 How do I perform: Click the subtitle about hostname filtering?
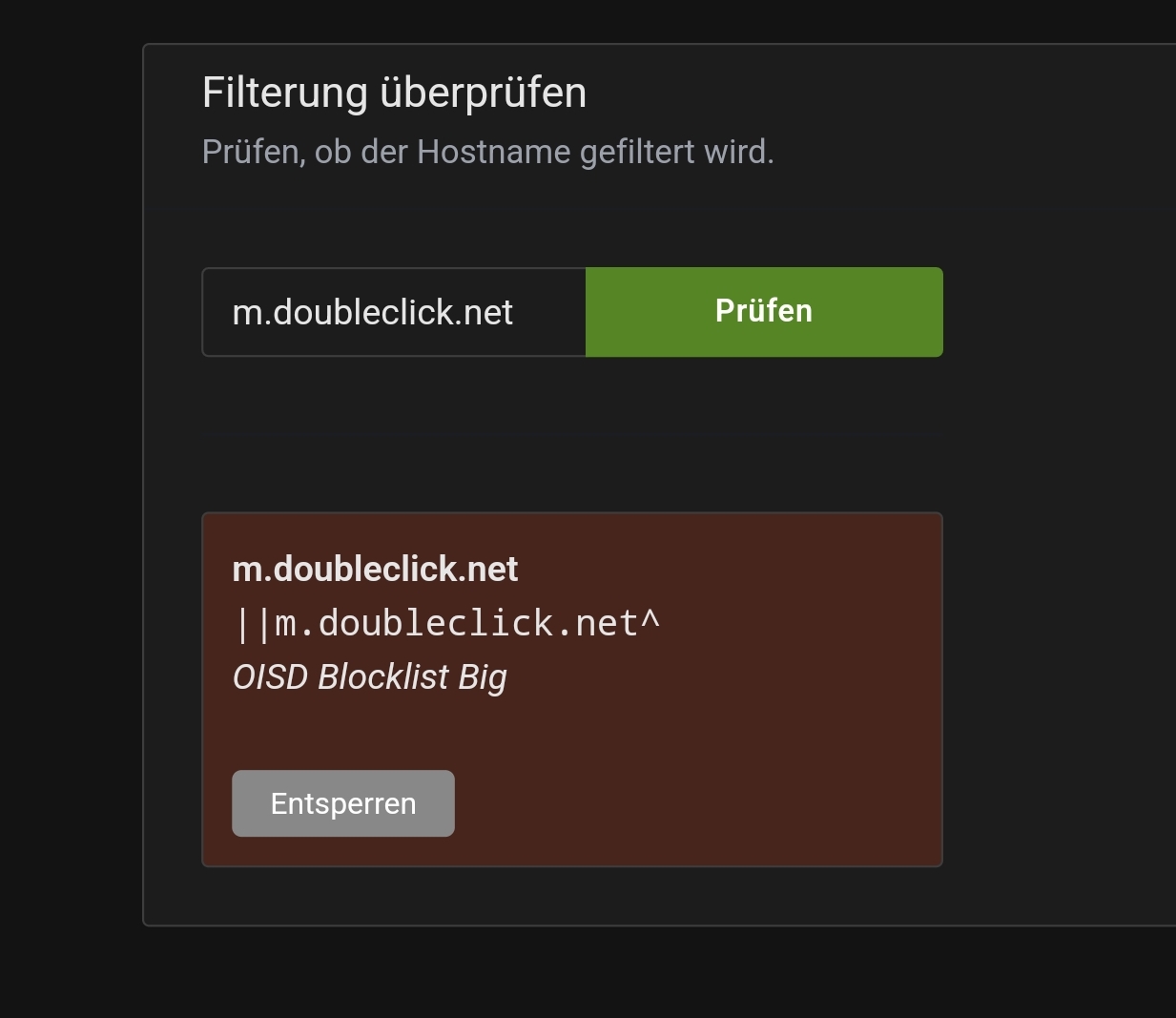(487, 150)
